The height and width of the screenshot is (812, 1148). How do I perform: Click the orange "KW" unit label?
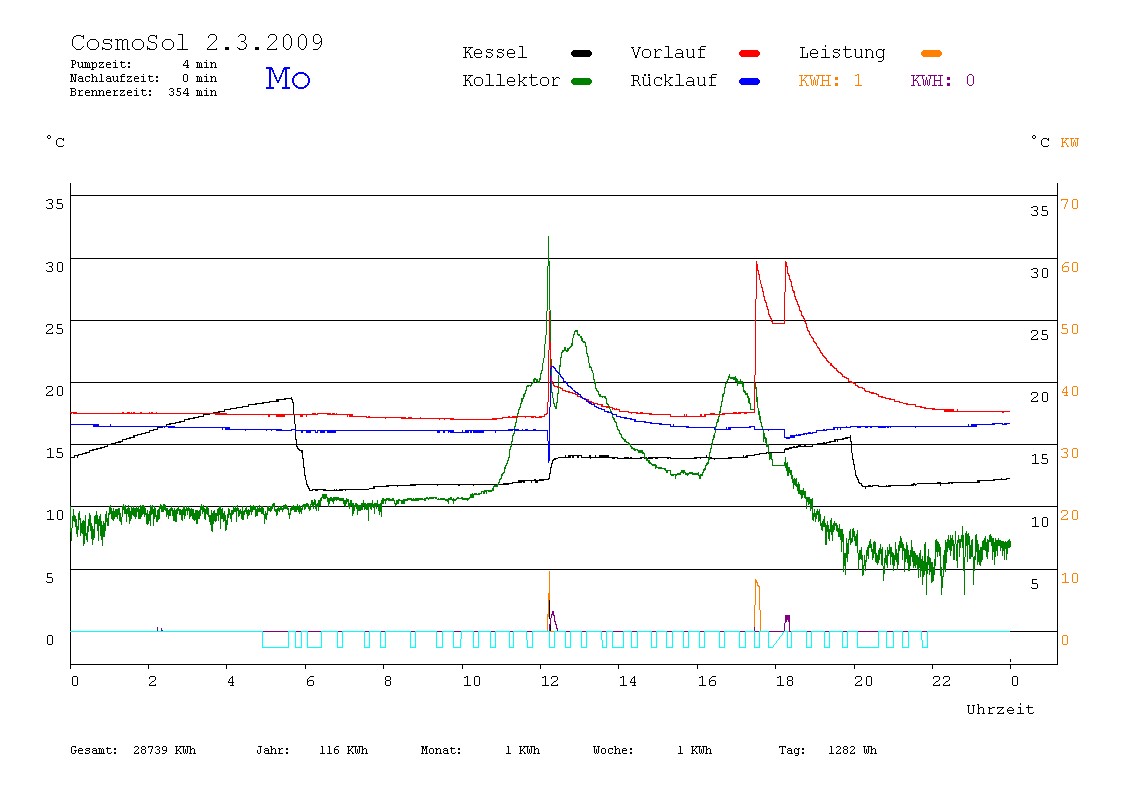pyautogui.click(x=1070, y=143)
